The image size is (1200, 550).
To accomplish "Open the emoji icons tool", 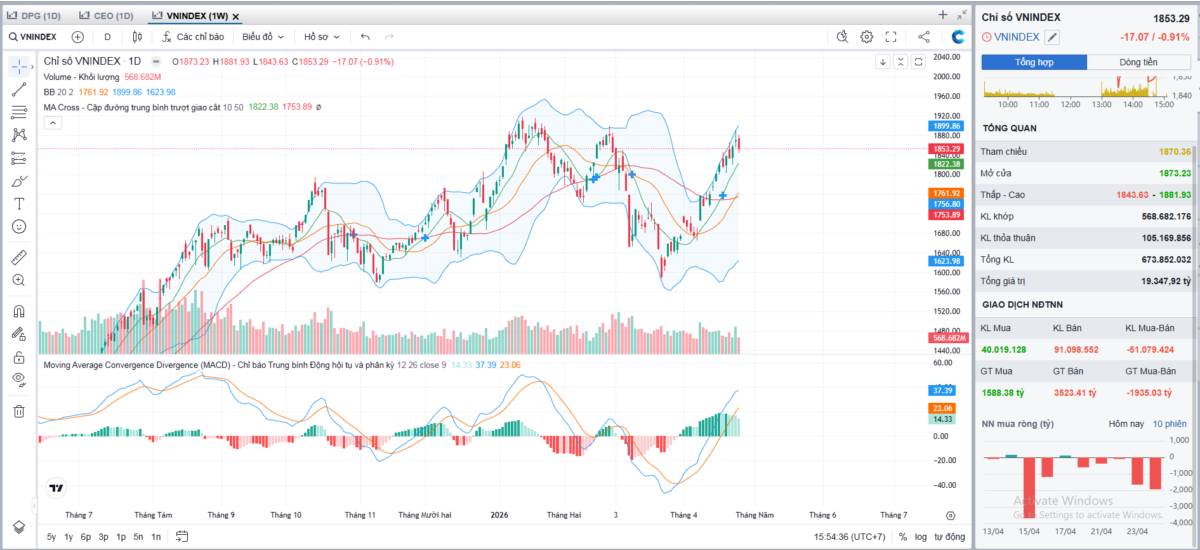I will 19,226.
